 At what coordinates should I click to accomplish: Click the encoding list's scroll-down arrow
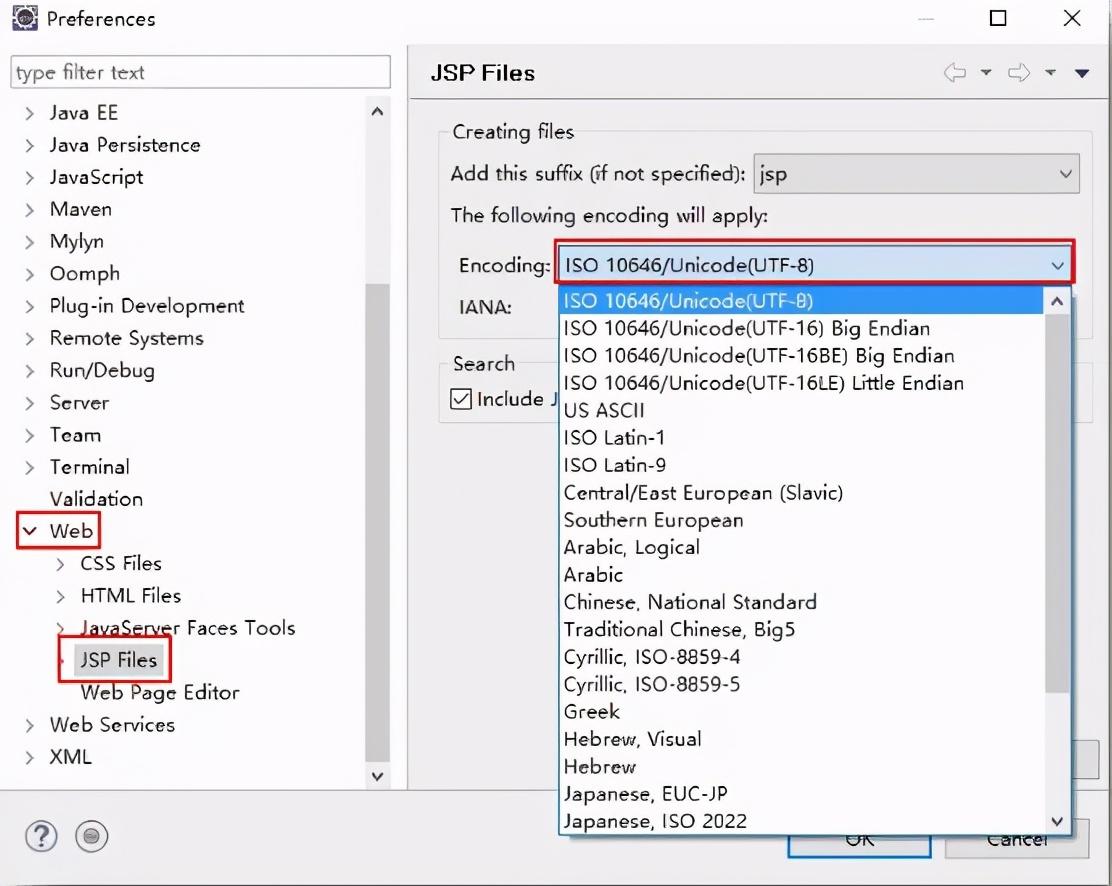(x=1057, y=820)
